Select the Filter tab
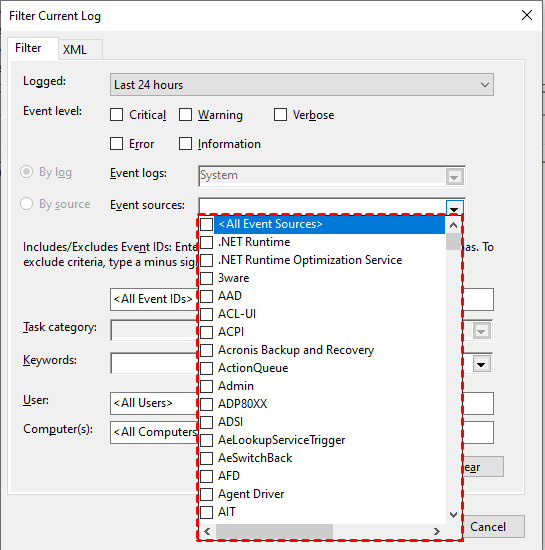This screenshot has width=545, height=550. (x=33, y=48)
